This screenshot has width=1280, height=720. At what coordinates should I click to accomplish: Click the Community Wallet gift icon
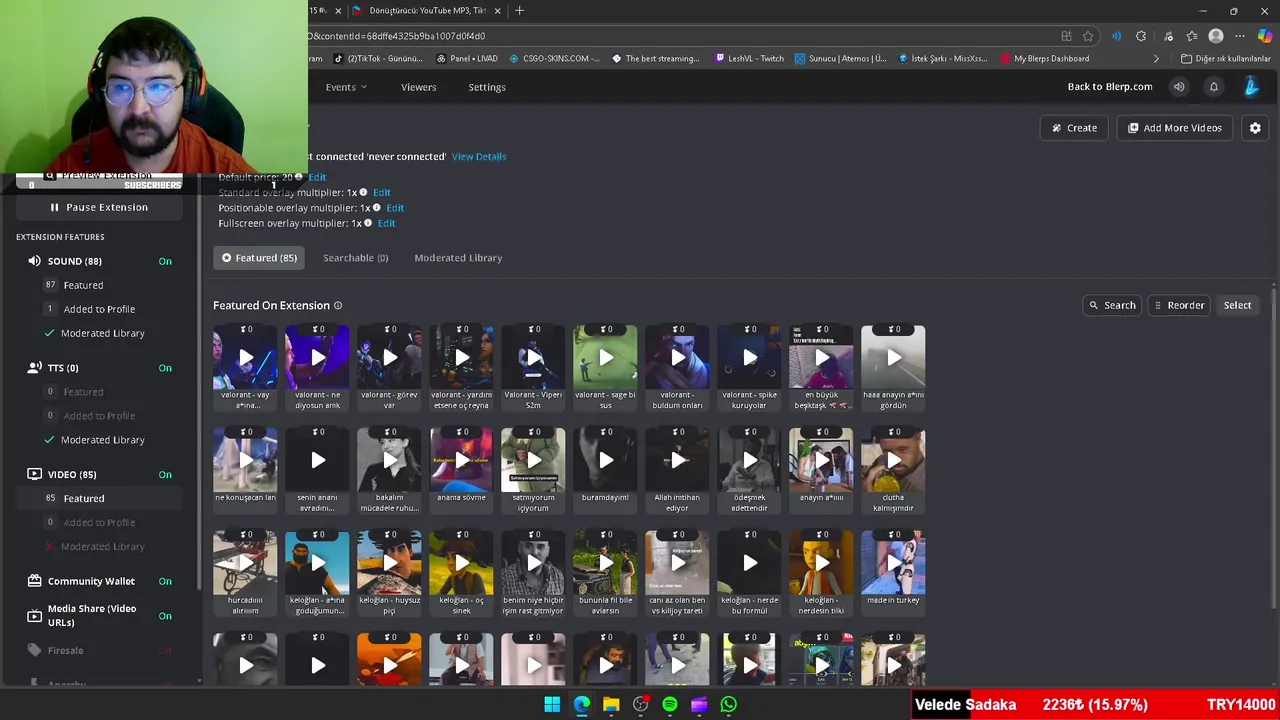(35, 581)
